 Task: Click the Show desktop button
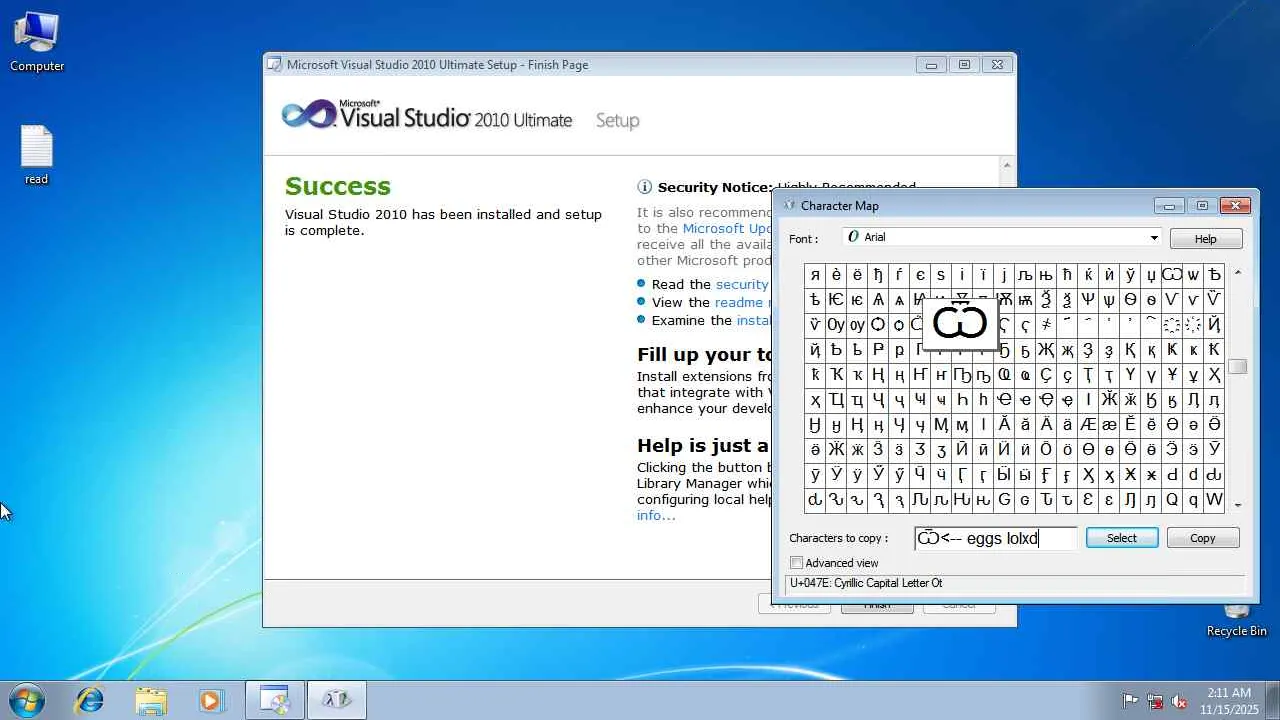pos(1272,700)
